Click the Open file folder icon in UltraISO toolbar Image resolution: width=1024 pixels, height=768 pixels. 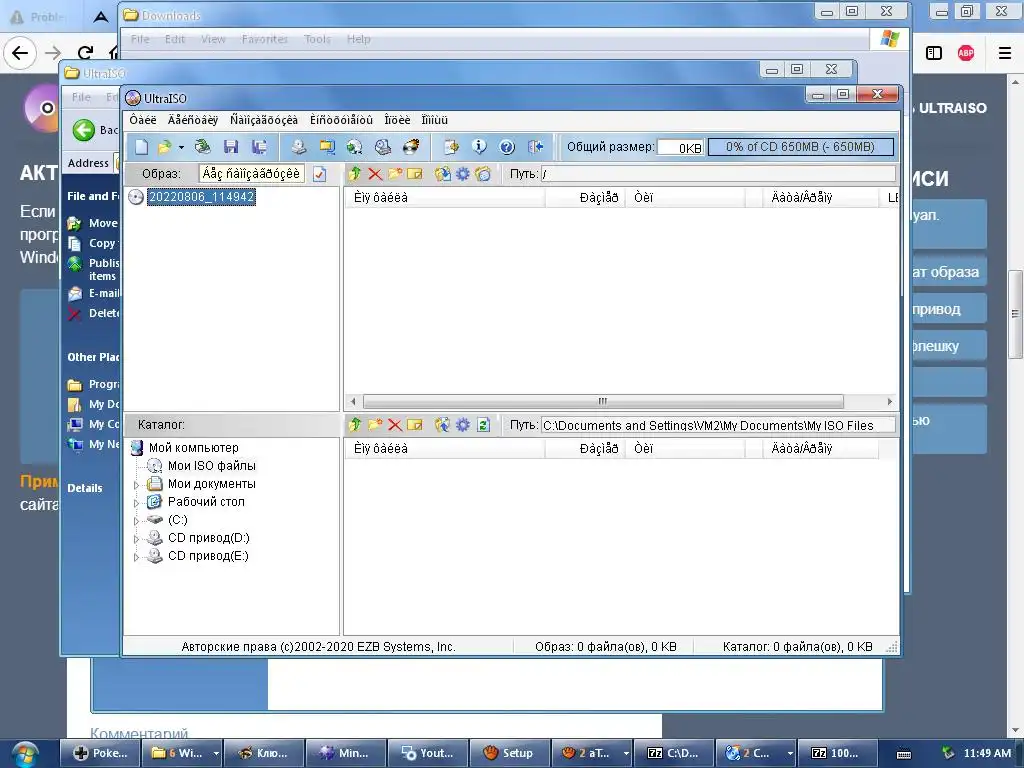(x=165, y=147)
